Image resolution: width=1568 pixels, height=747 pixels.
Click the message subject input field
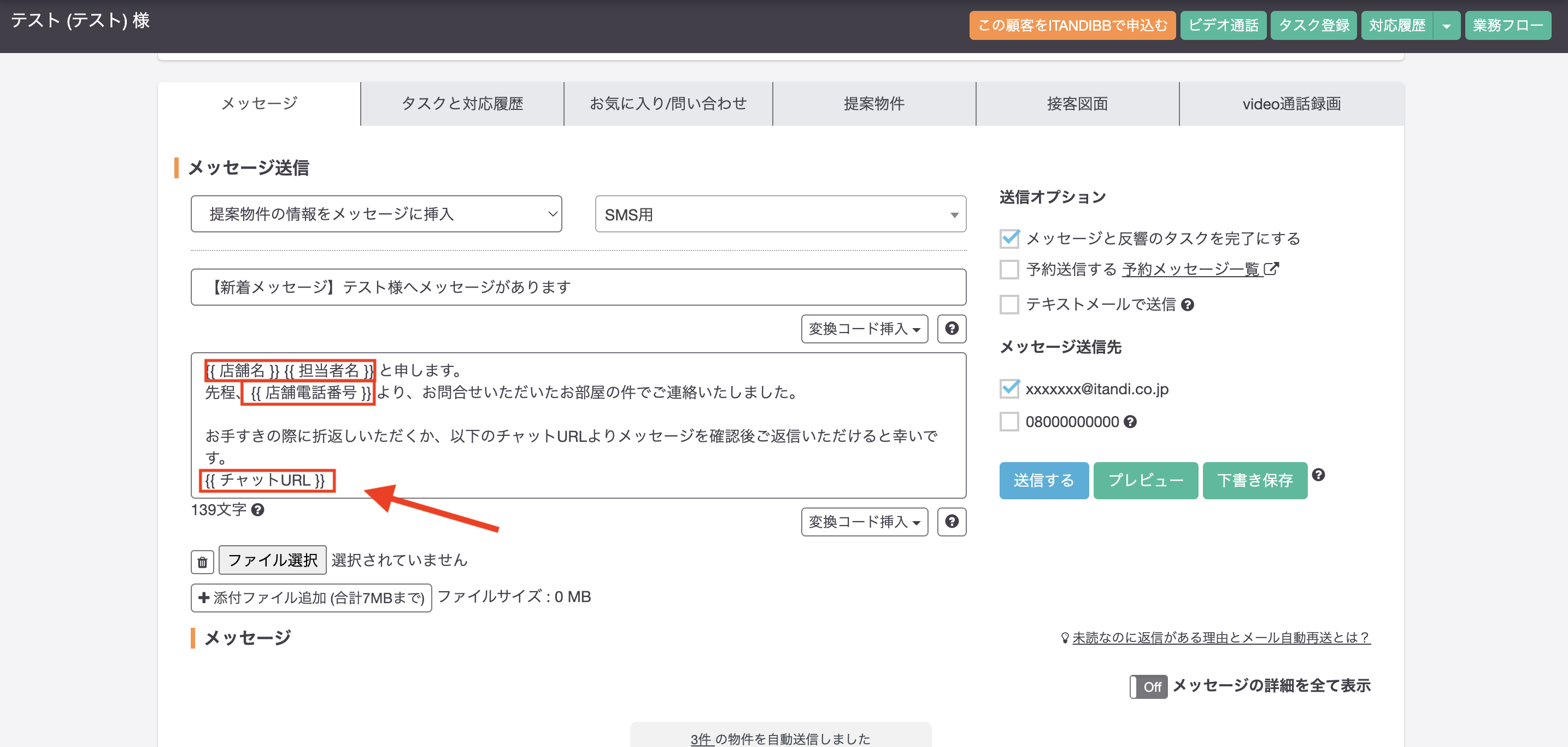coord(578,287)
